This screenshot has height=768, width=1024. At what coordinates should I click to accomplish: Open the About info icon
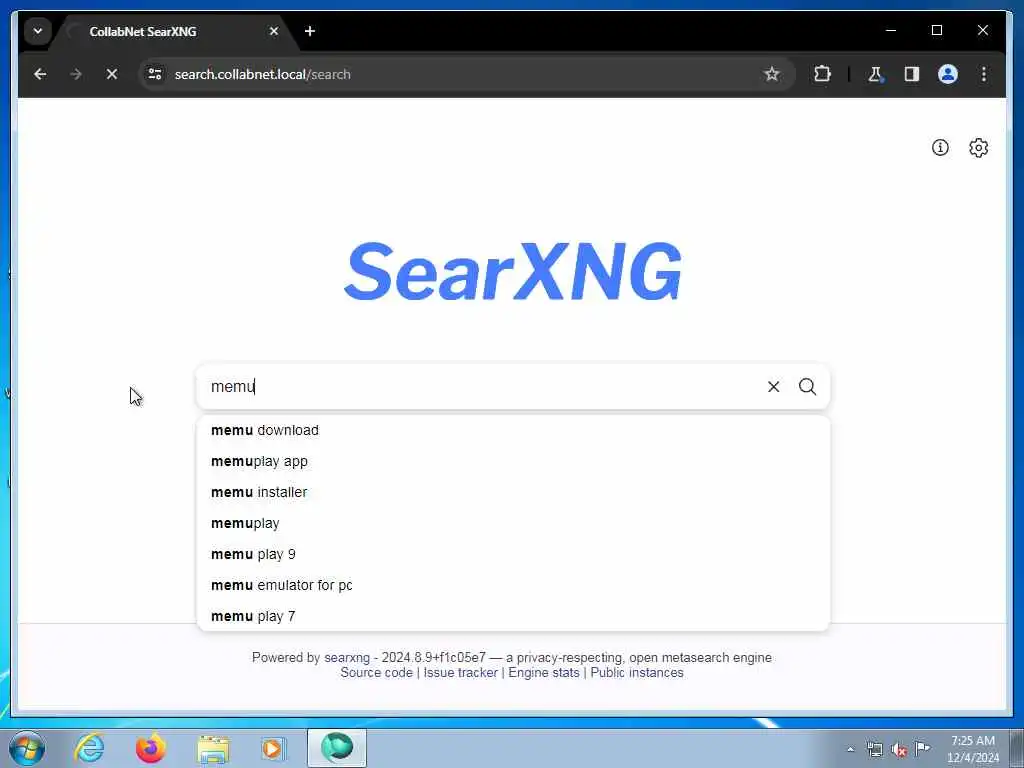[x=940, y=148]
